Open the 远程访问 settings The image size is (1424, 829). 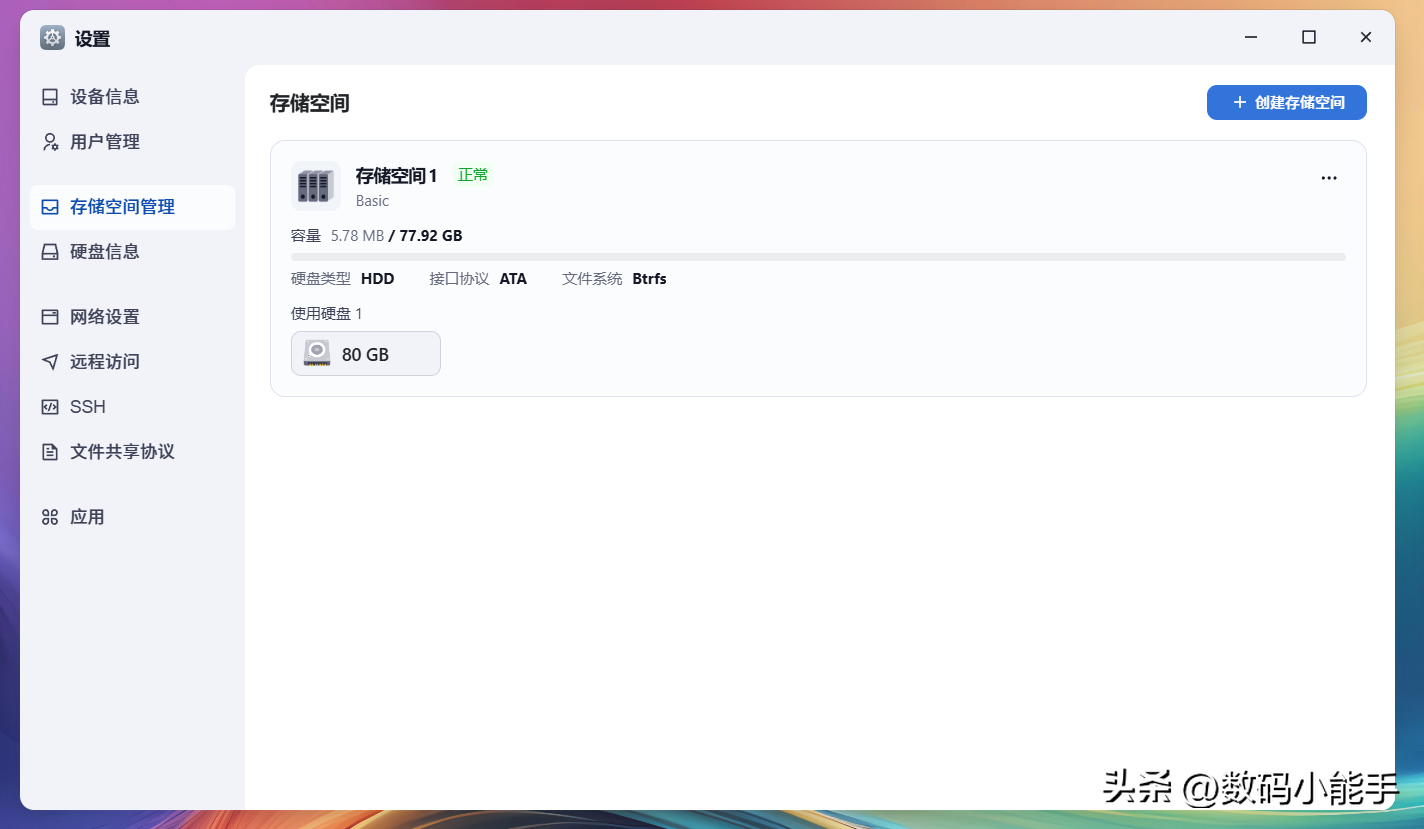[133, 362]
